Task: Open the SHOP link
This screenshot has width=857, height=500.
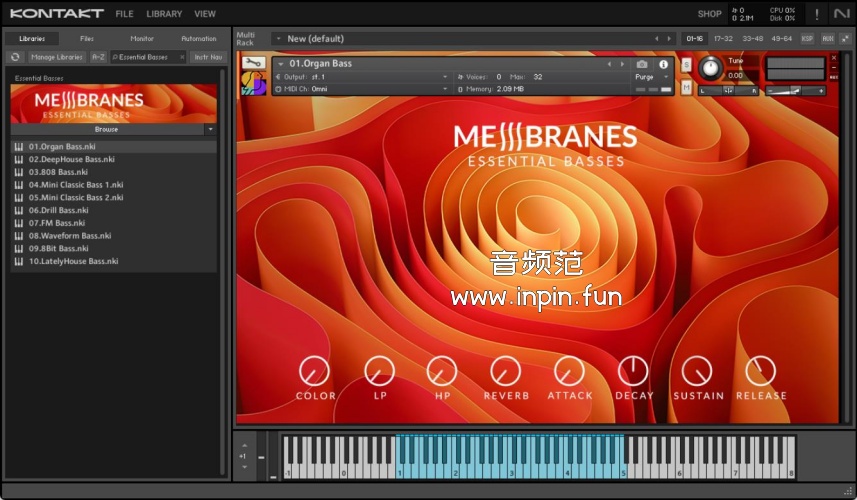Action: 709,14
